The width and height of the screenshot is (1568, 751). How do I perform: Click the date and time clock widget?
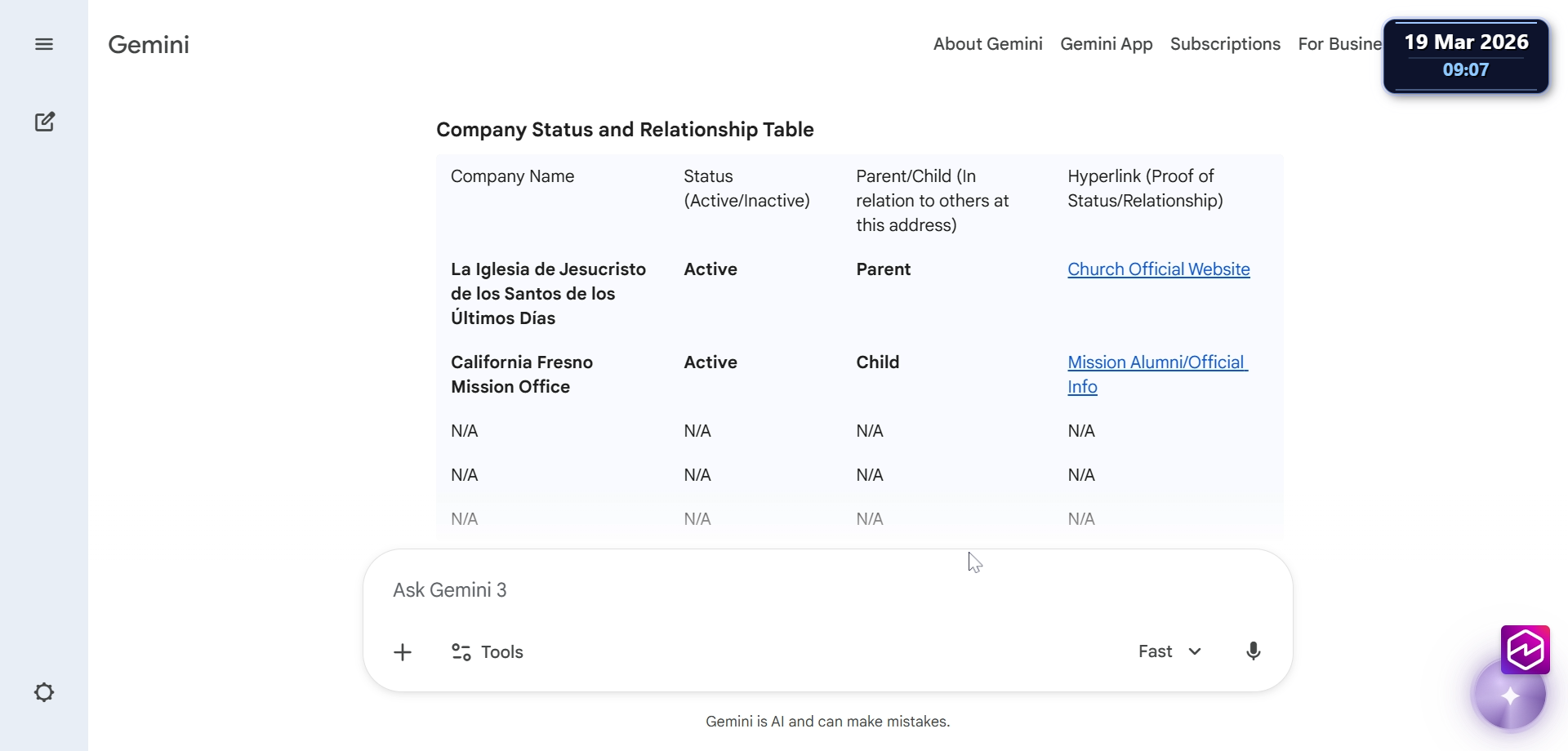click(x=1466, y=56)
